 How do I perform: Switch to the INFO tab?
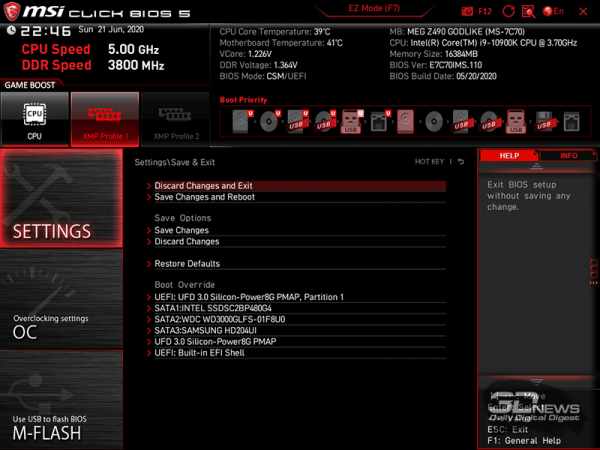coord(568,156)
